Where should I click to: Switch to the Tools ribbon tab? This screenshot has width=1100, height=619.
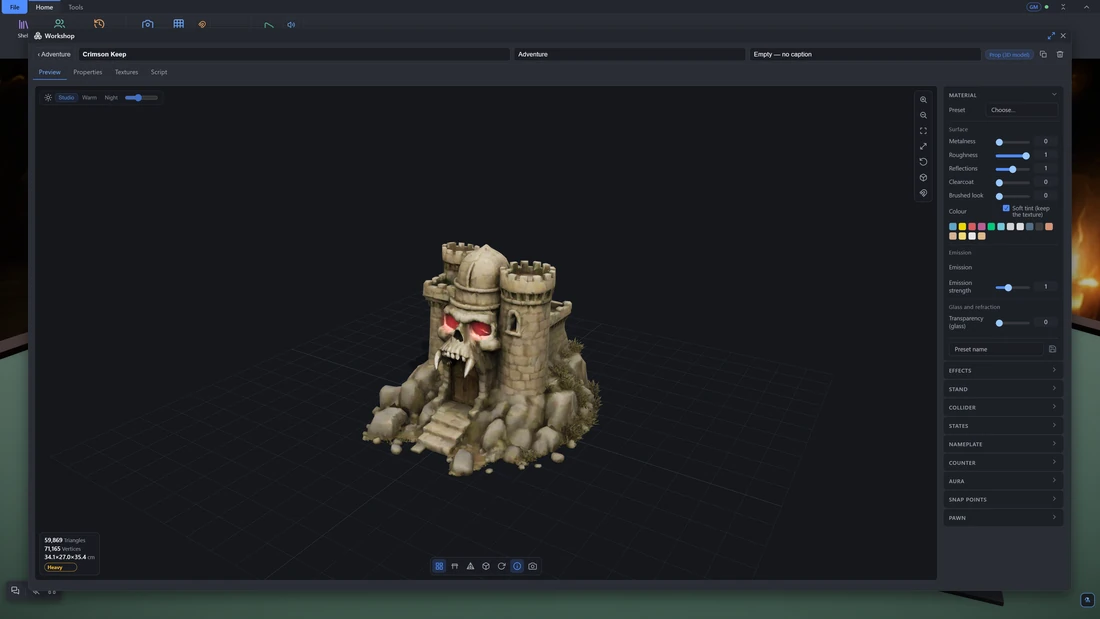tap(76, 7)
